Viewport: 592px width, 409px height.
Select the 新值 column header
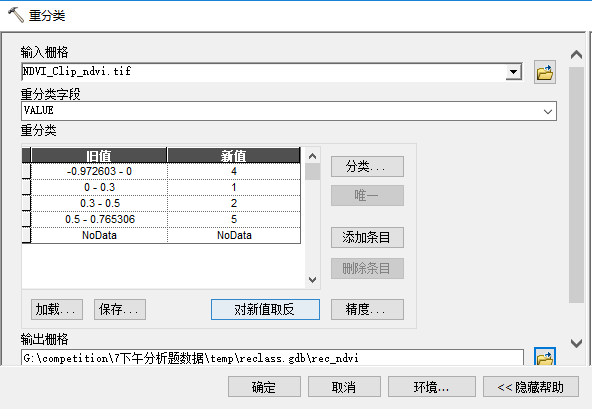click(234, 156)
